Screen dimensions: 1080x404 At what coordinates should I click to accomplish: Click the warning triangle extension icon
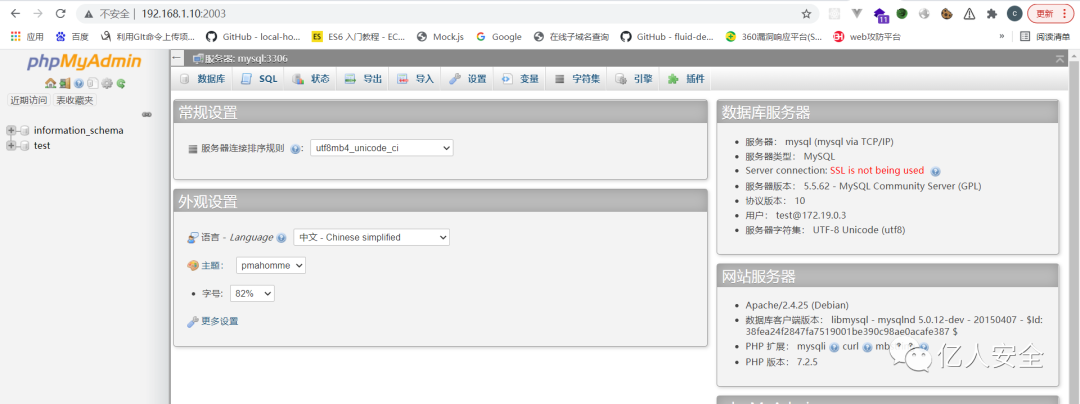click(x=969, y=13)
